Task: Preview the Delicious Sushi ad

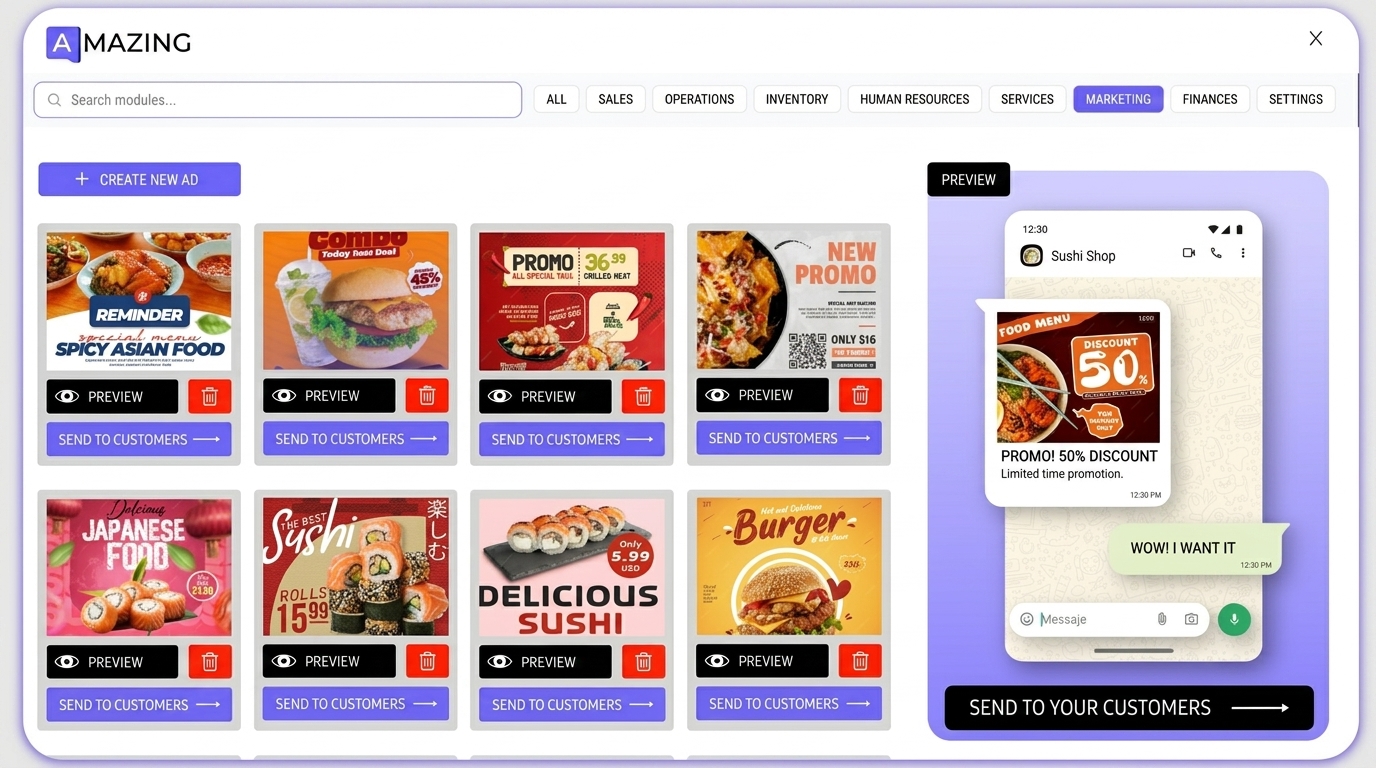Action: 545,662
